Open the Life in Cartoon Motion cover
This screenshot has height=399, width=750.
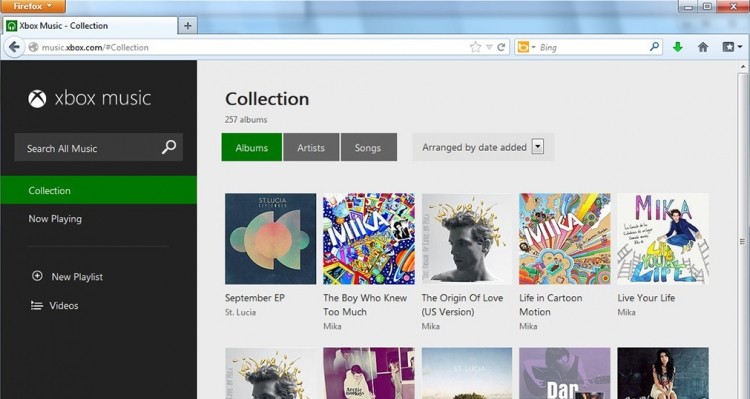(x=565, y=239)
